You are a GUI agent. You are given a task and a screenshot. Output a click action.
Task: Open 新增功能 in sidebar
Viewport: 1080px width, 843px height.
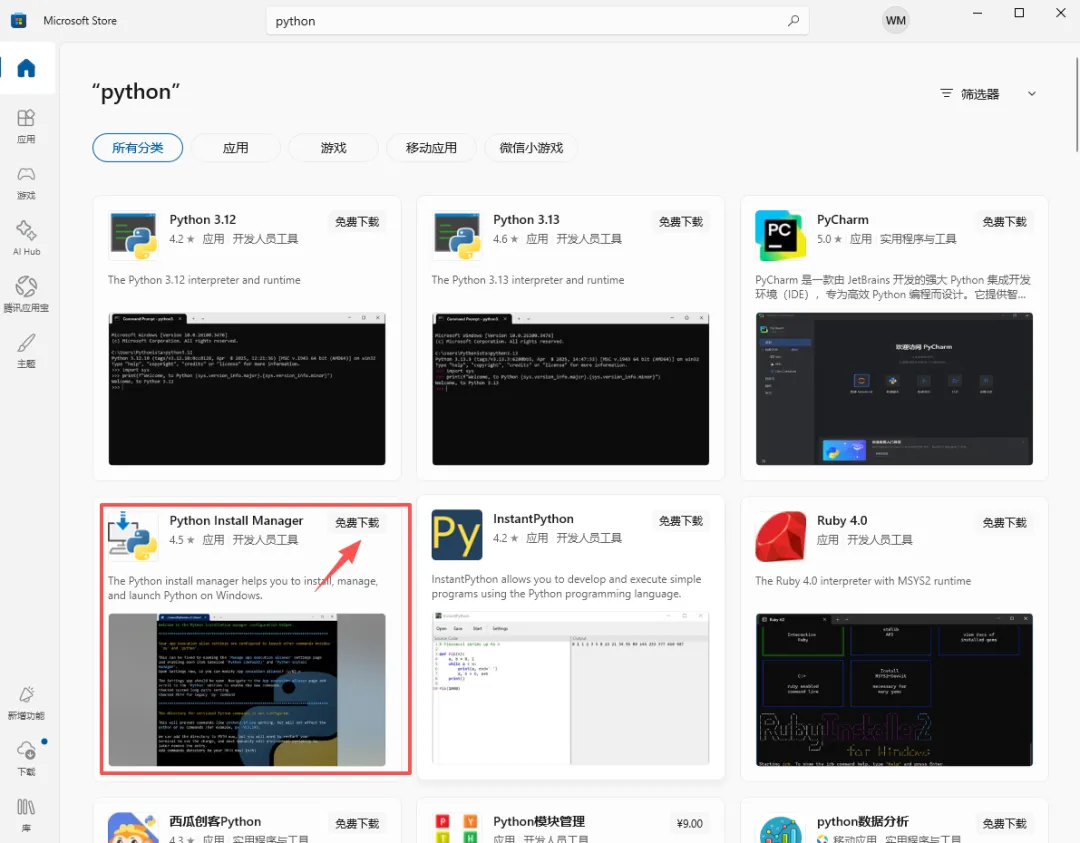[26, 702]
